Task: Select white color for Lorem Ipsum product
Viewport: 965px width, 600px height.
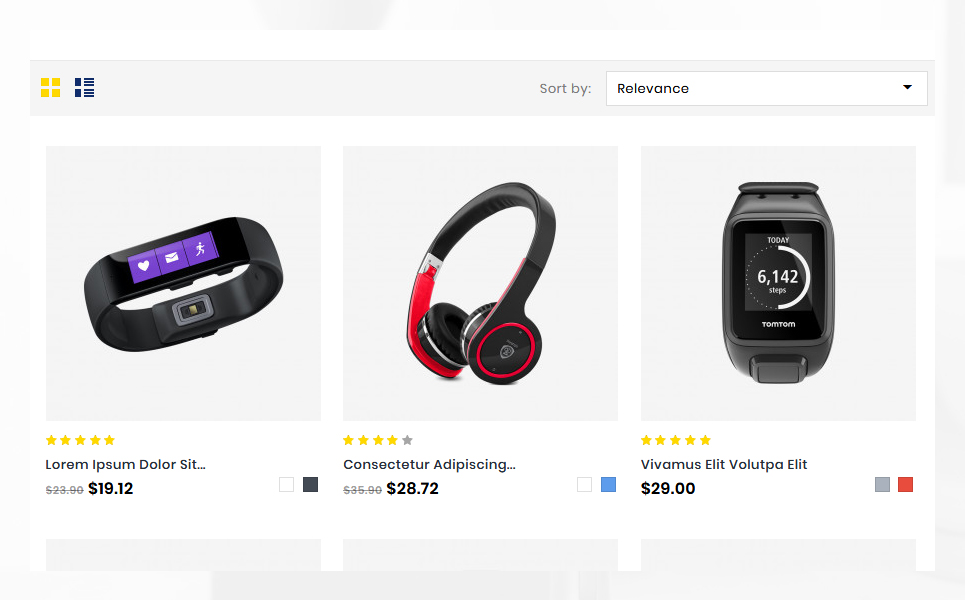Action: pos(286,484)
